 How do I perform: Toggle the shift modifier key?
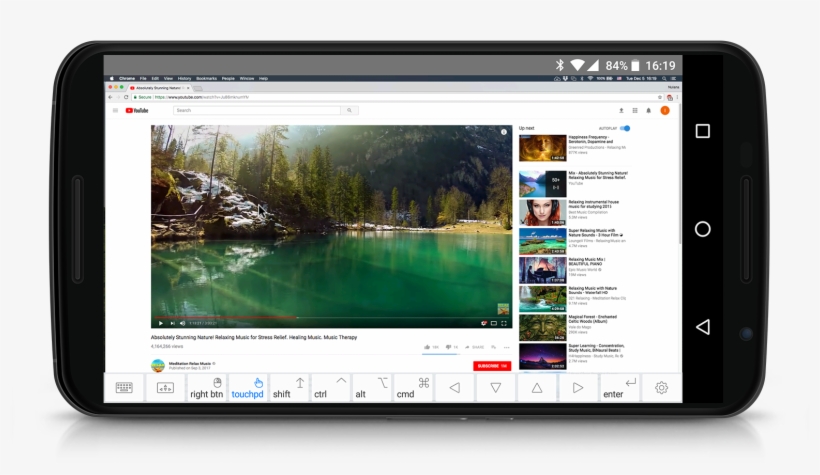pyautogui.click(x=289, y=388)
